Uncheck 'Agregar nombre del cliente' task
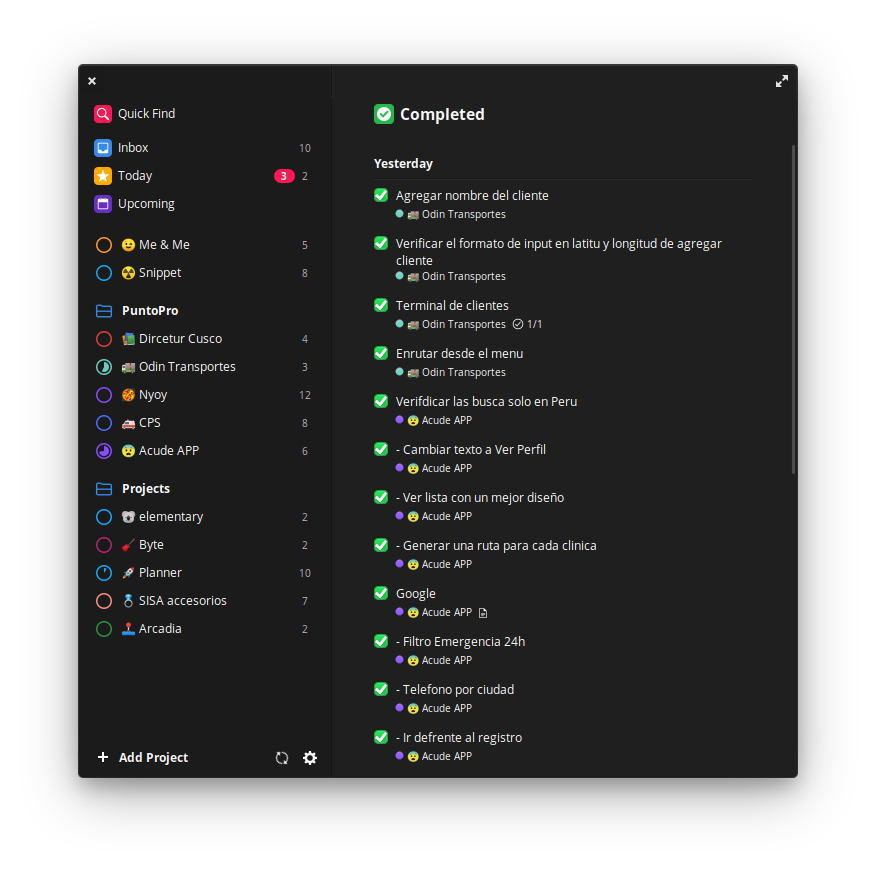This screenshot has width=876, height=870. [x=381, y=195]
